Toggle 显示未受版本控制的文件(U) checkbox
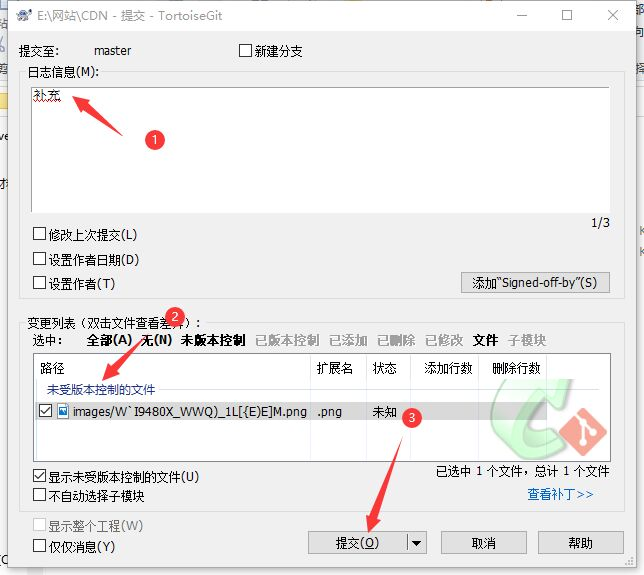This screenshot has width=644, height=575. tap(39, 476)
